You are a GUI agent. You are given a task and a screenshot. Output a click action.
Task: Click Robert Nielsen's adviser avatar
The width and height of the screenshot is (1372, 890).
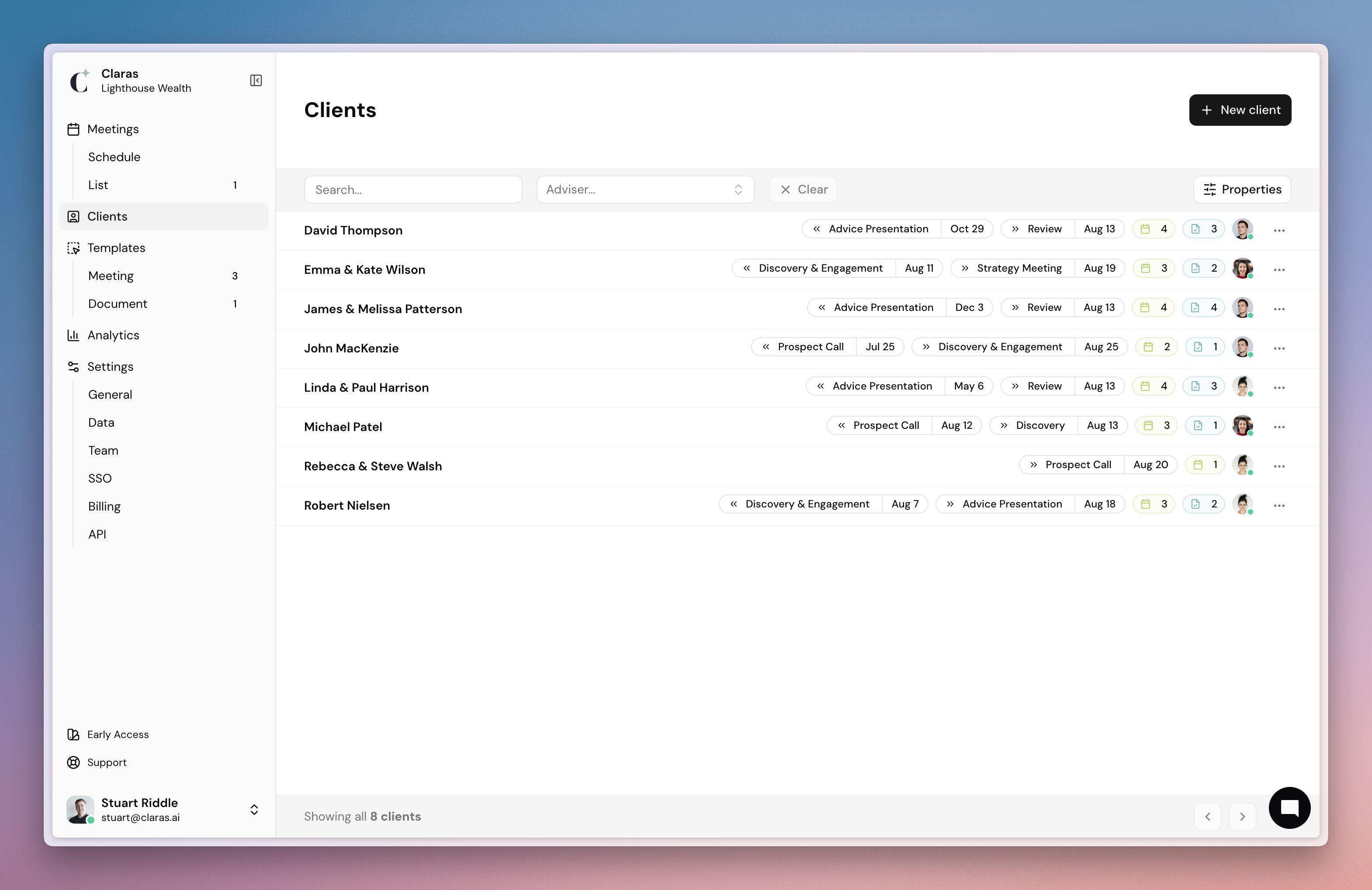[1242, 504]
